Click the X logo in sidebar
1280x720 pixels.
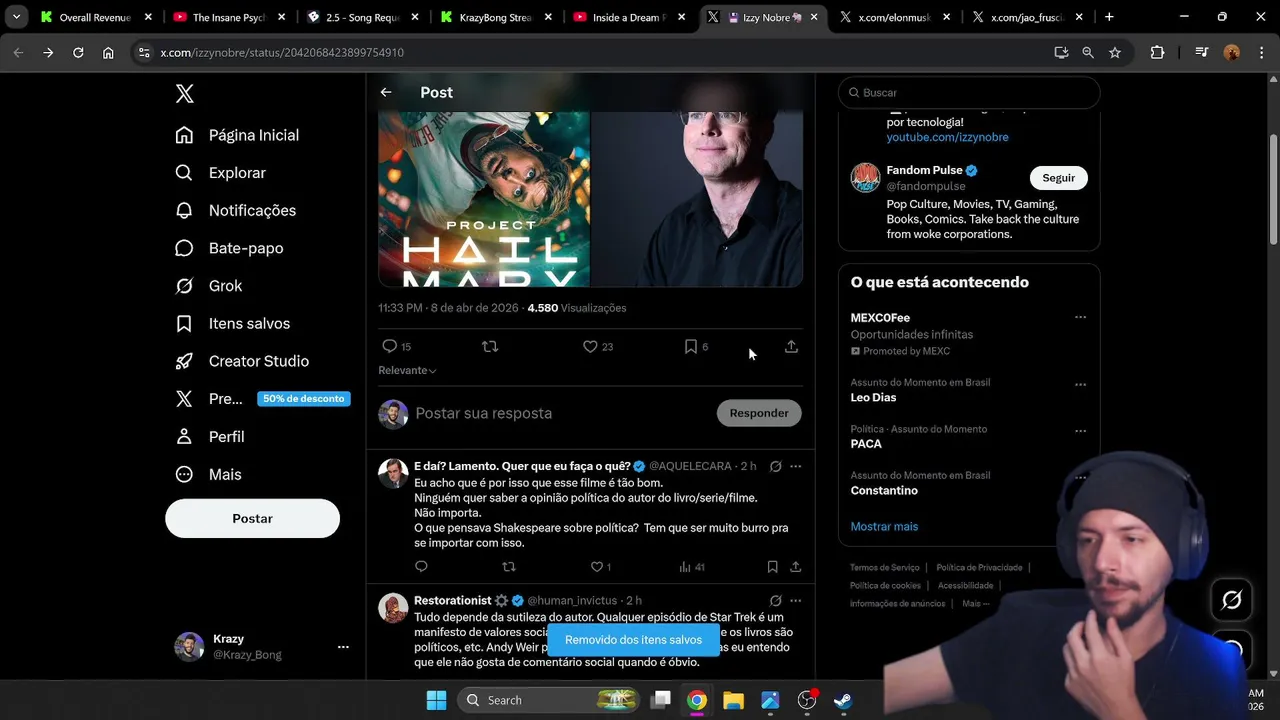(184, 93)
